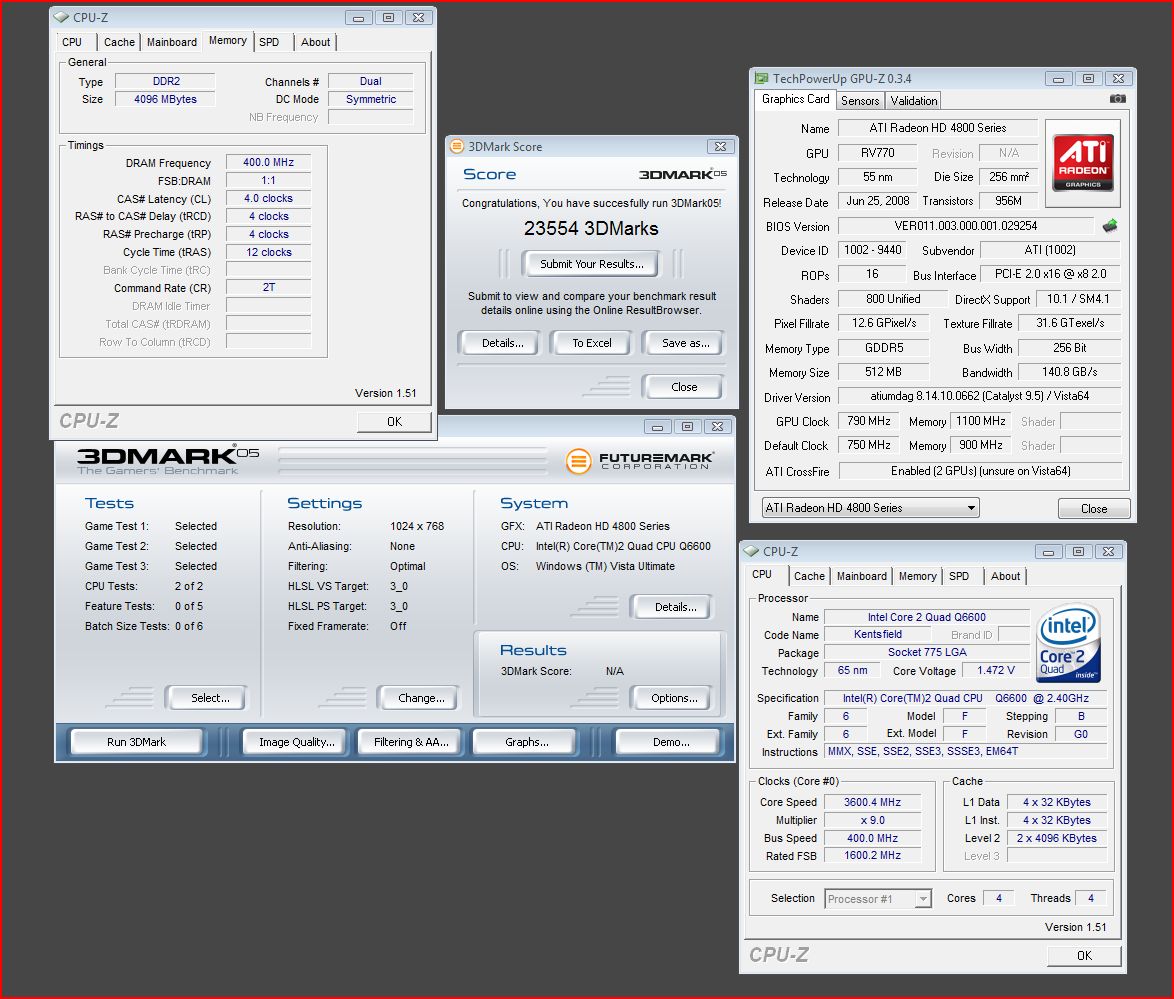The image size is (1174, 999).
Task: Open the Validation tab in GPU-Z
Action: (x=913, y=100)
